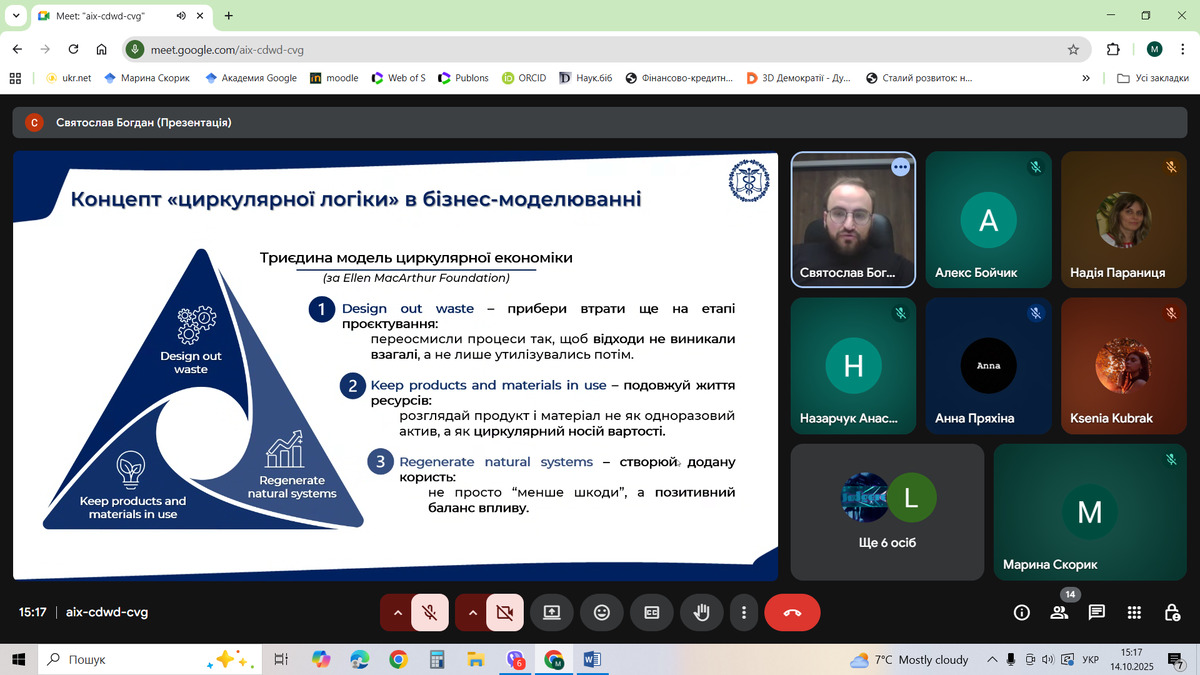Turn on the camera
The height and width of the screenshot is (675, 1200).
click(505, 612)
